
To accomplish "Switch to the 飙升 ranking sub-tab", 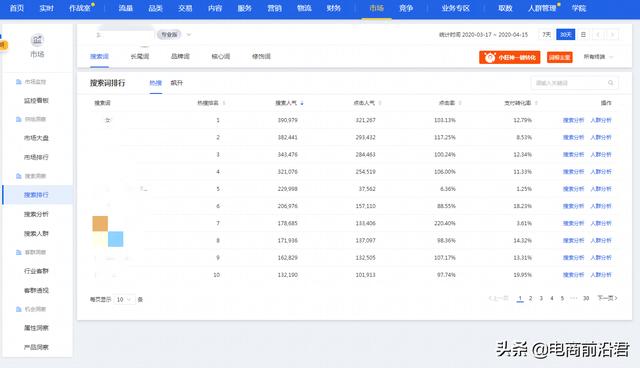I will pyautogui.click(x=176, y=83).
